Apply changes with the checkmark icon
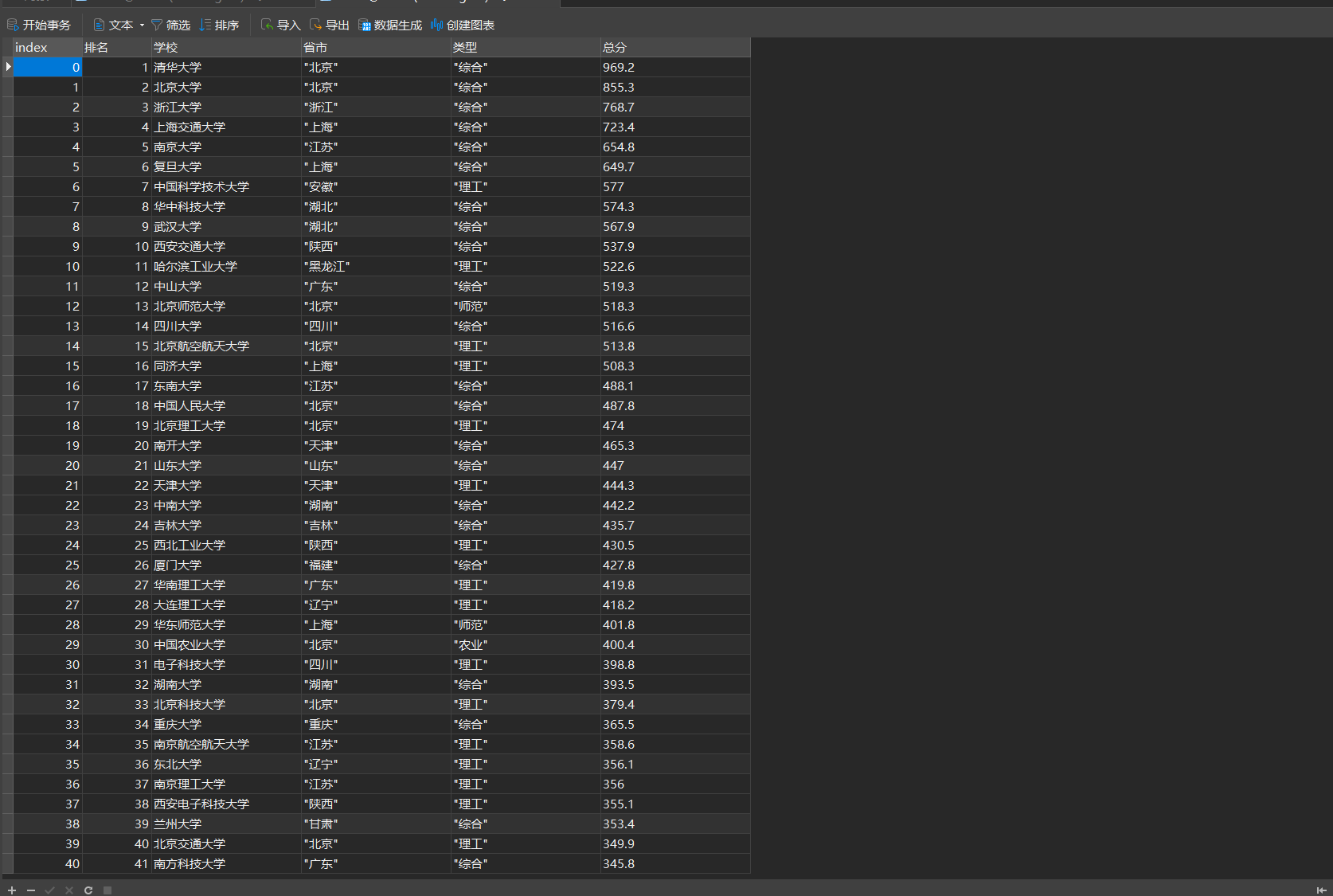 click(50, 890)
